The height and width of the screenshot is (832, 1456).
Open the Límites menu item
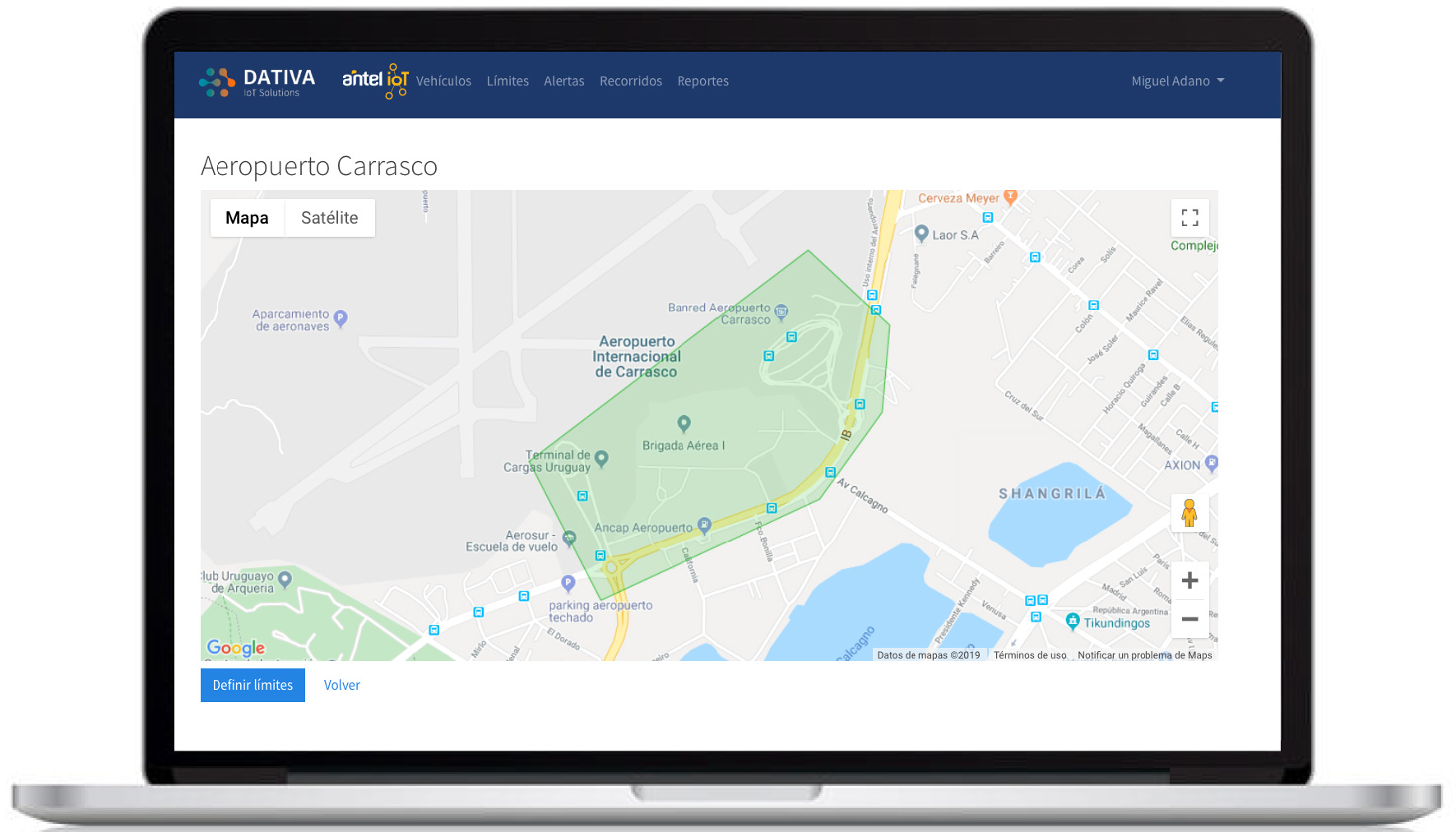click(x=508, y=81)
